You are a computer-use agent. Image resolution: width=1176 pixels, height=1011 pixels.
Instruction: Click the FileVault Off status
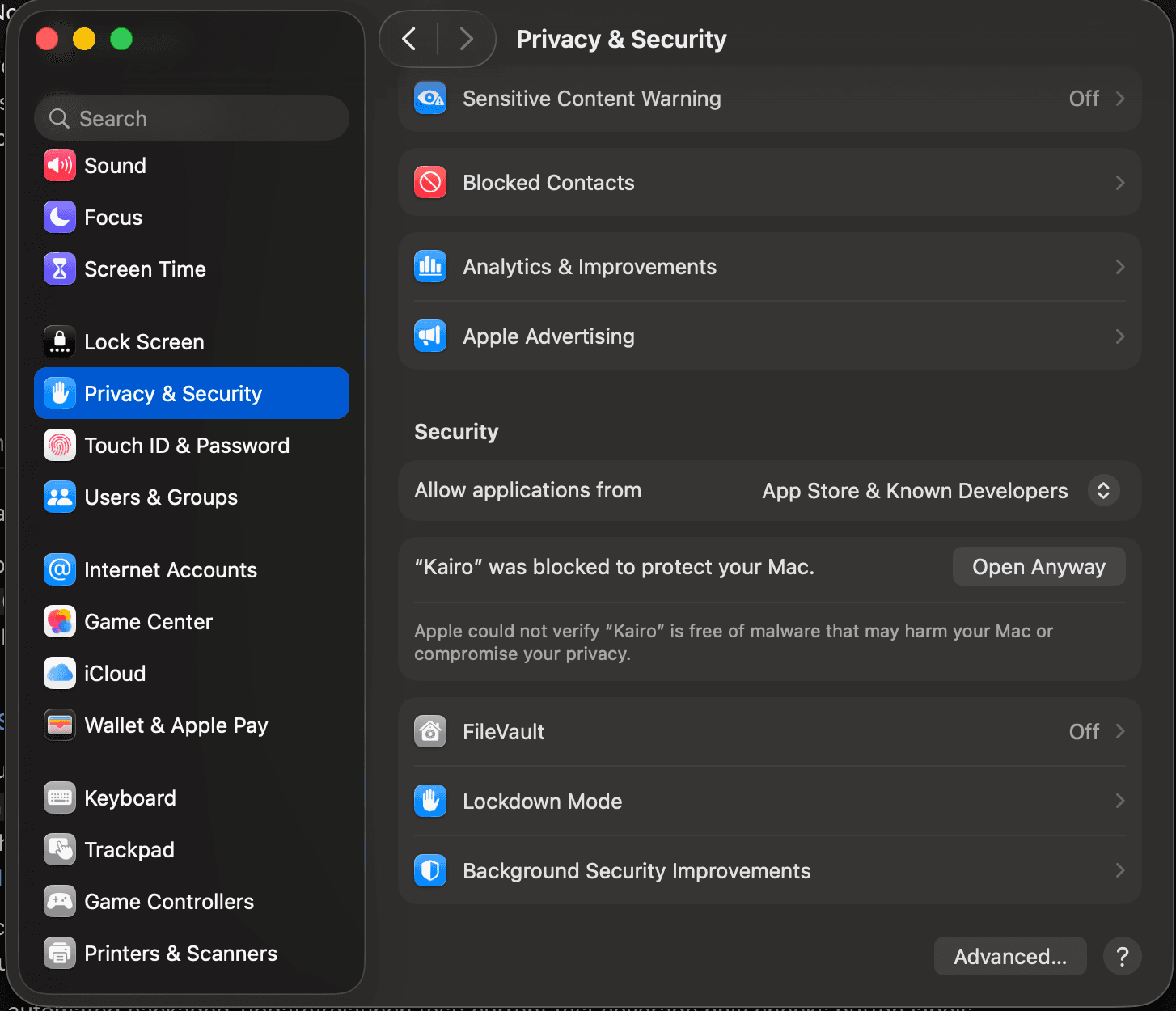pos(1084,732)
